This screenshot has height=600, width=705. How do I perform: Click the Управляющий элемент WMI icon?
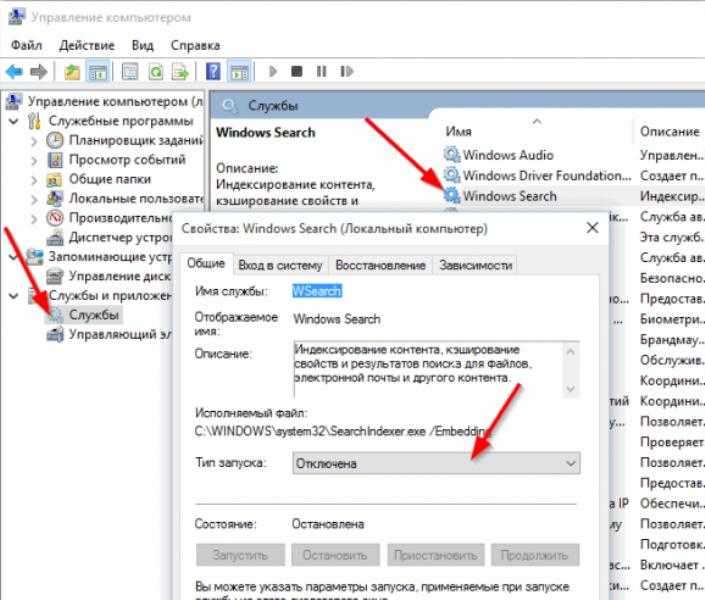point(55,334)
